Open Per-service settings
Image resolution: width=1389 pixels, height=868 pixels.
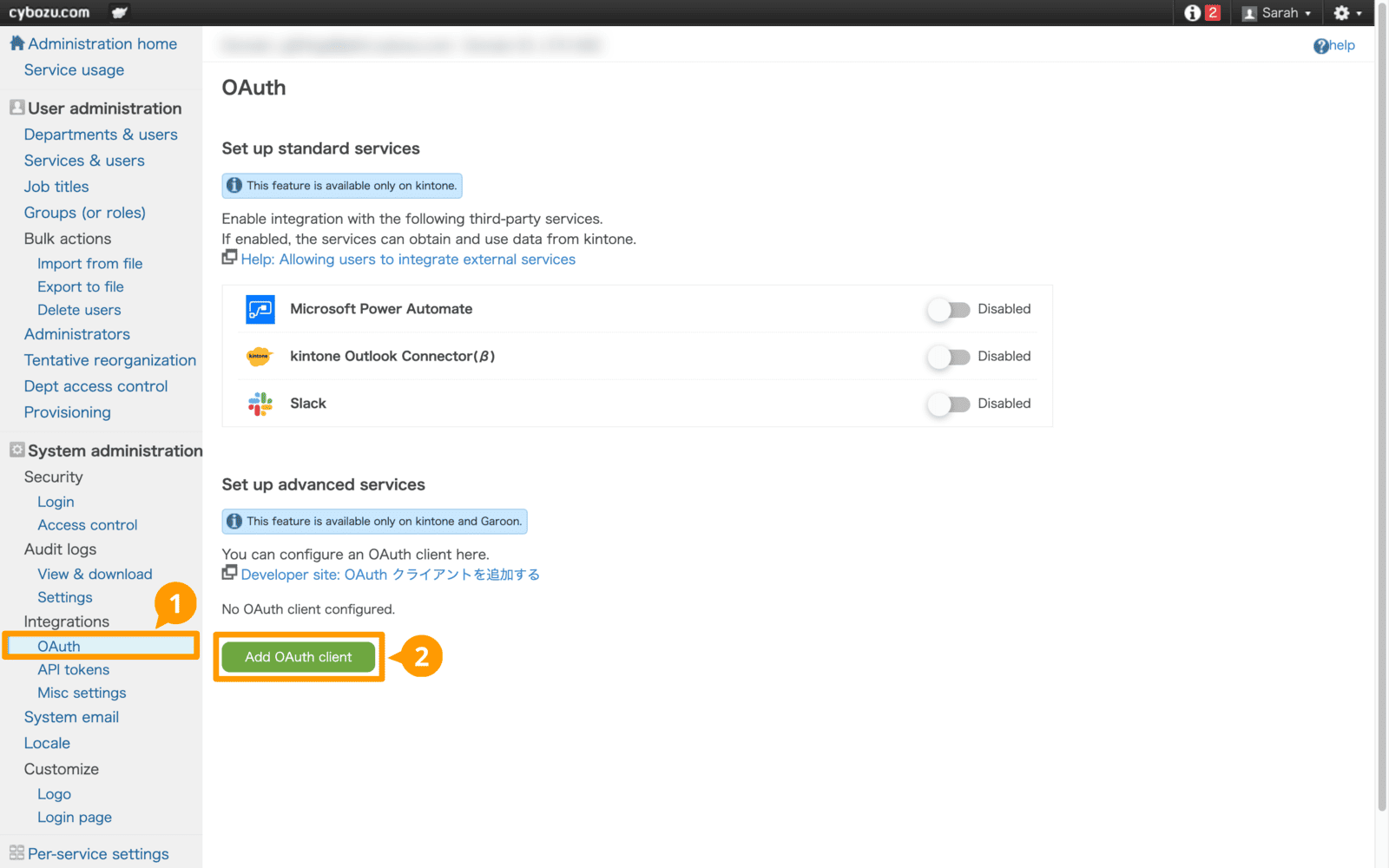click(98, 854)
